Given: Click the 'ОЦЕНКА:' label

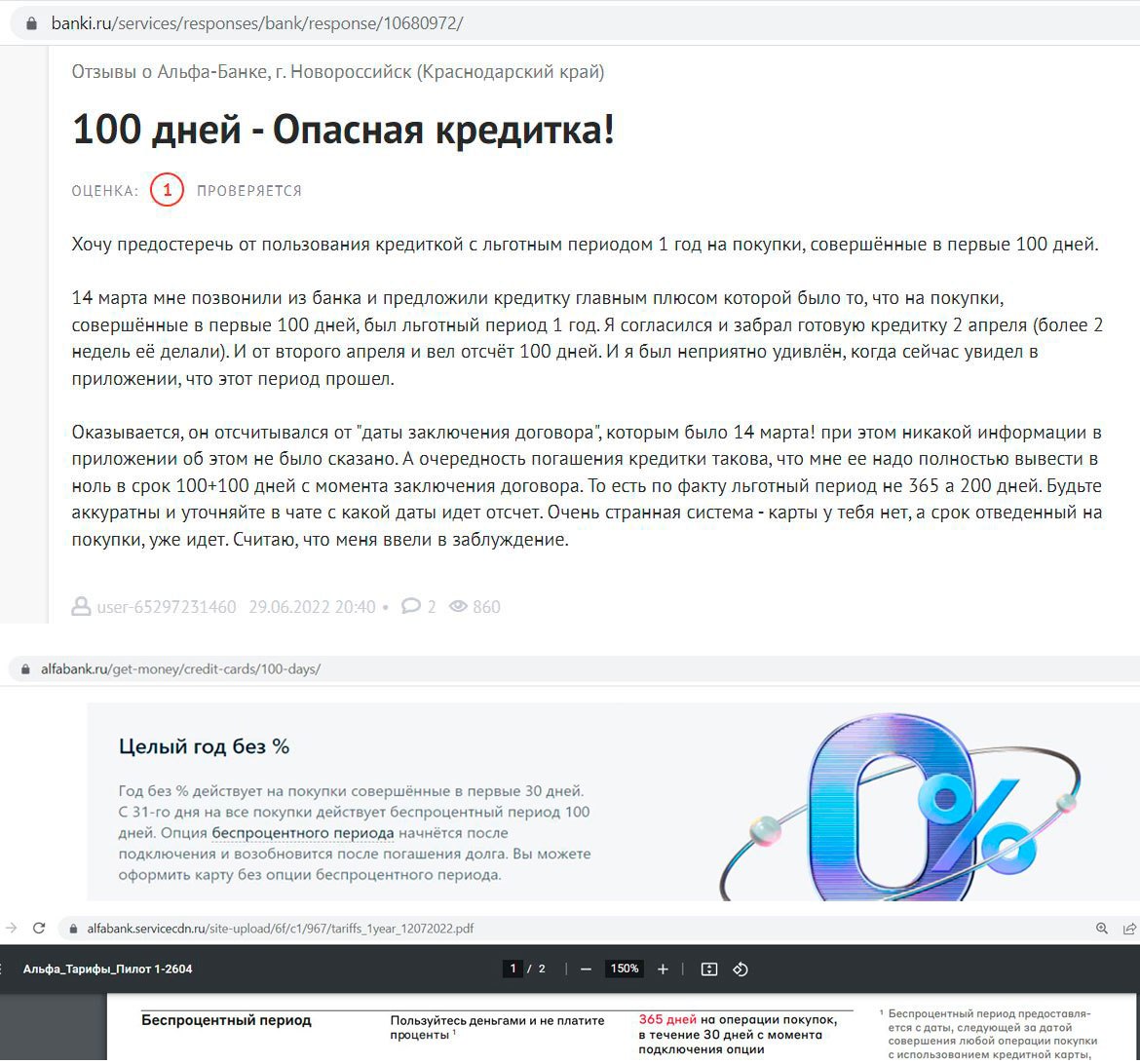Looking at the screenshot, I should tap(104, 191).
